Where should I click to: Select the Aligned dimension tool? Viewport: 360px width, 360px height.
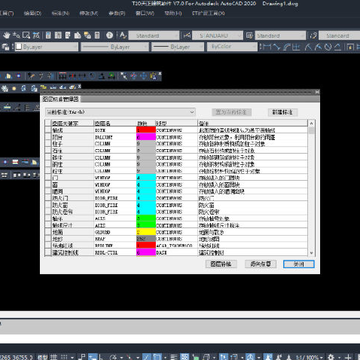276,47
